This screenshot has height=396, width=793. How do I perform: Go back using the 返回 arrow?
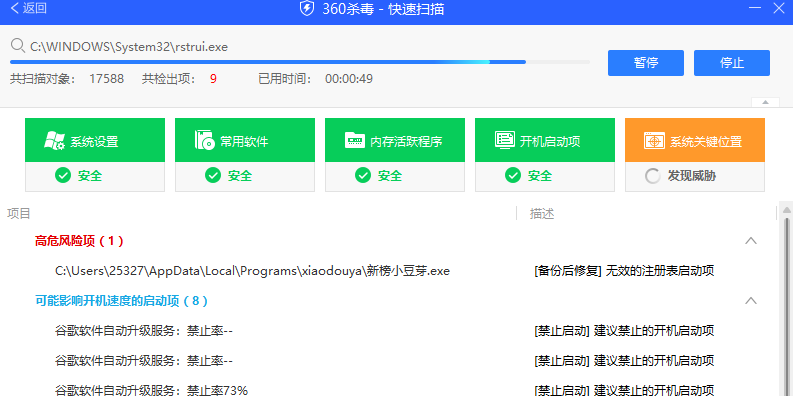pos(29,8)
